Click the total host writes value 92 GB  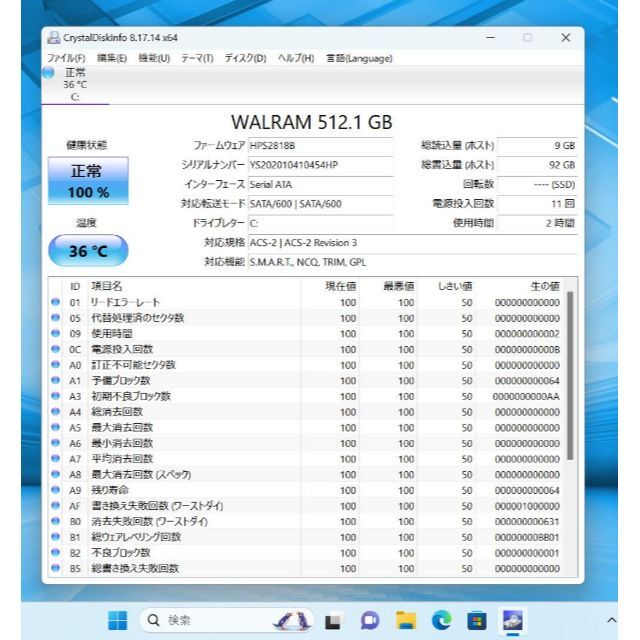click(x=537, y=165)
